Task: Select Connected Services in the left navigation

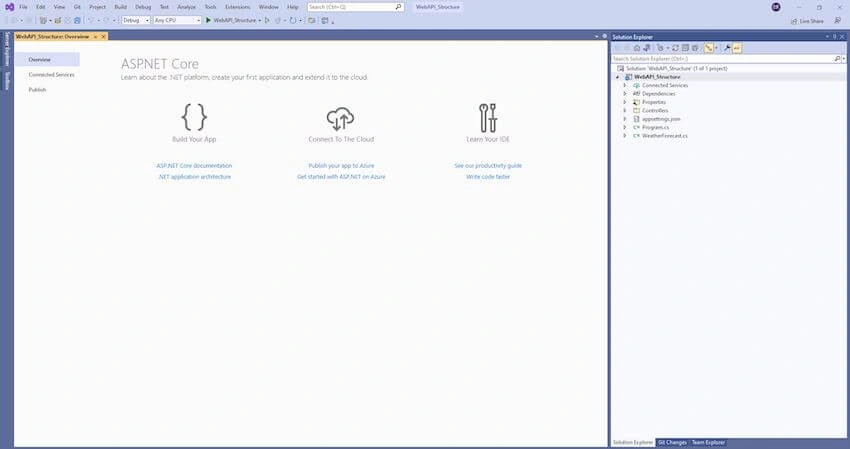Action: coord(51,75)
